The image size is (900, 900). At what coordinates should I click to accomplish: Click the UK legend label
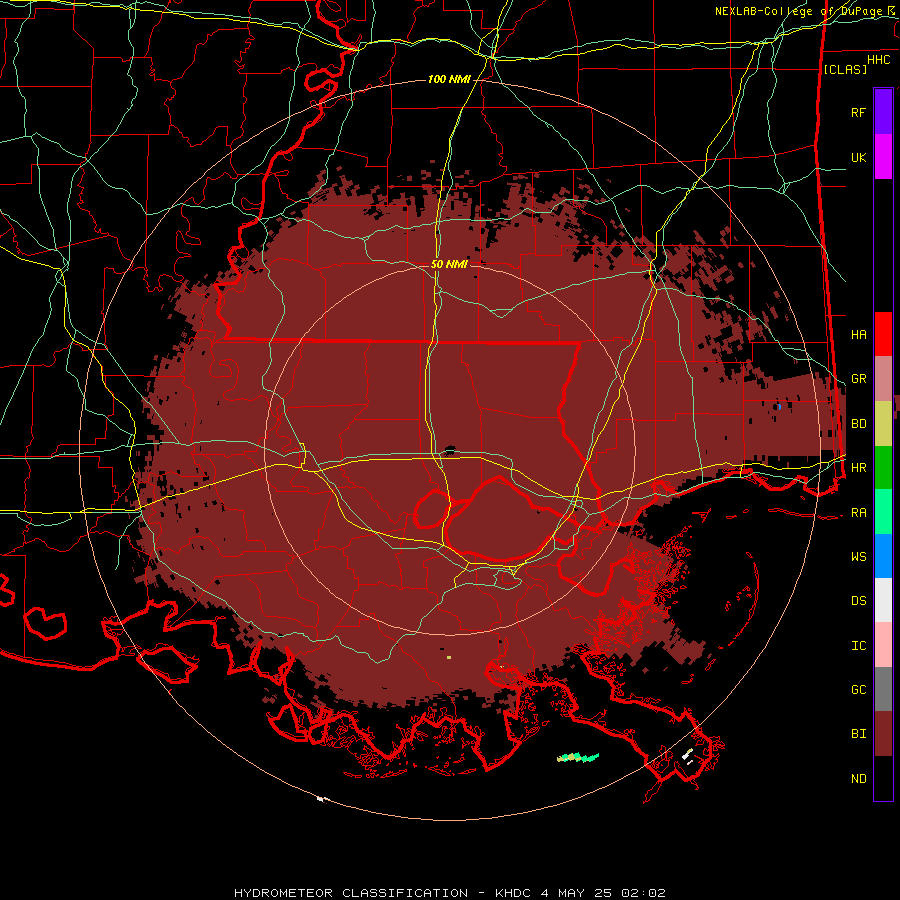pos(858,157)
